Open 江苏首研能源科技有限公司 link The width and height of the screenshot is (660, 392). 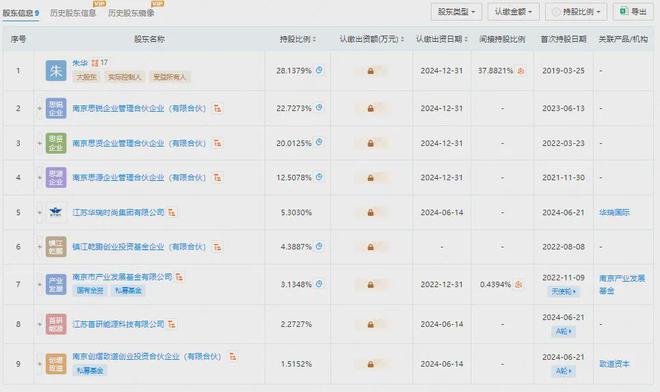118,324
